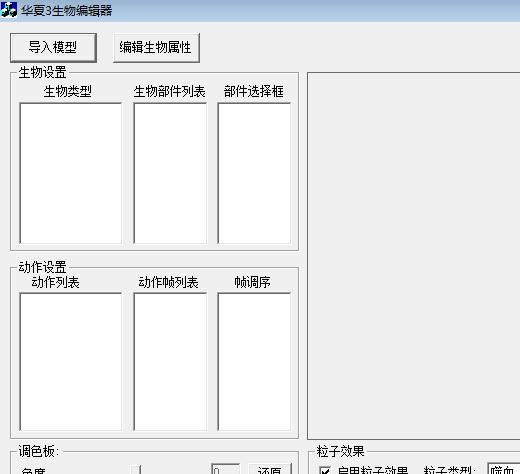The image size is (520, 474).
Task: Click the 调色板 group label
Action: (39, 451)
